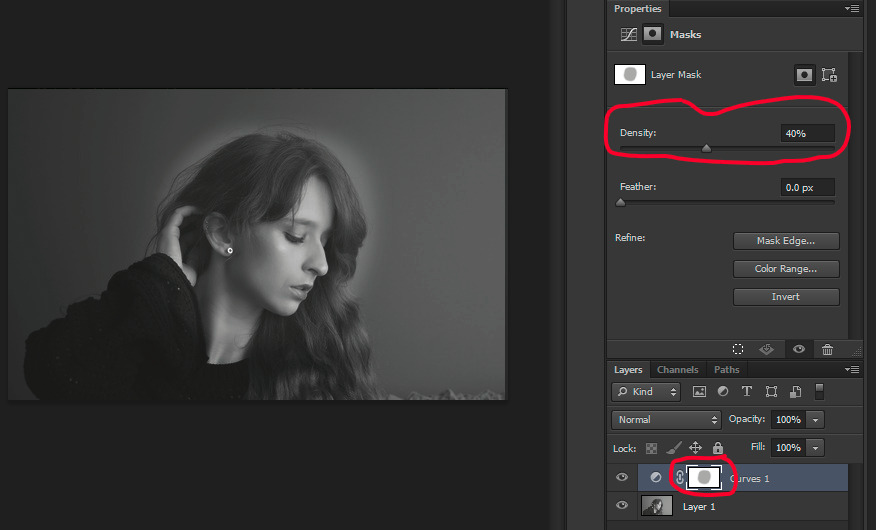The image size is (876, 530).
Task: Click the lock all padlock icon
Action: click(x=717, y=448)
